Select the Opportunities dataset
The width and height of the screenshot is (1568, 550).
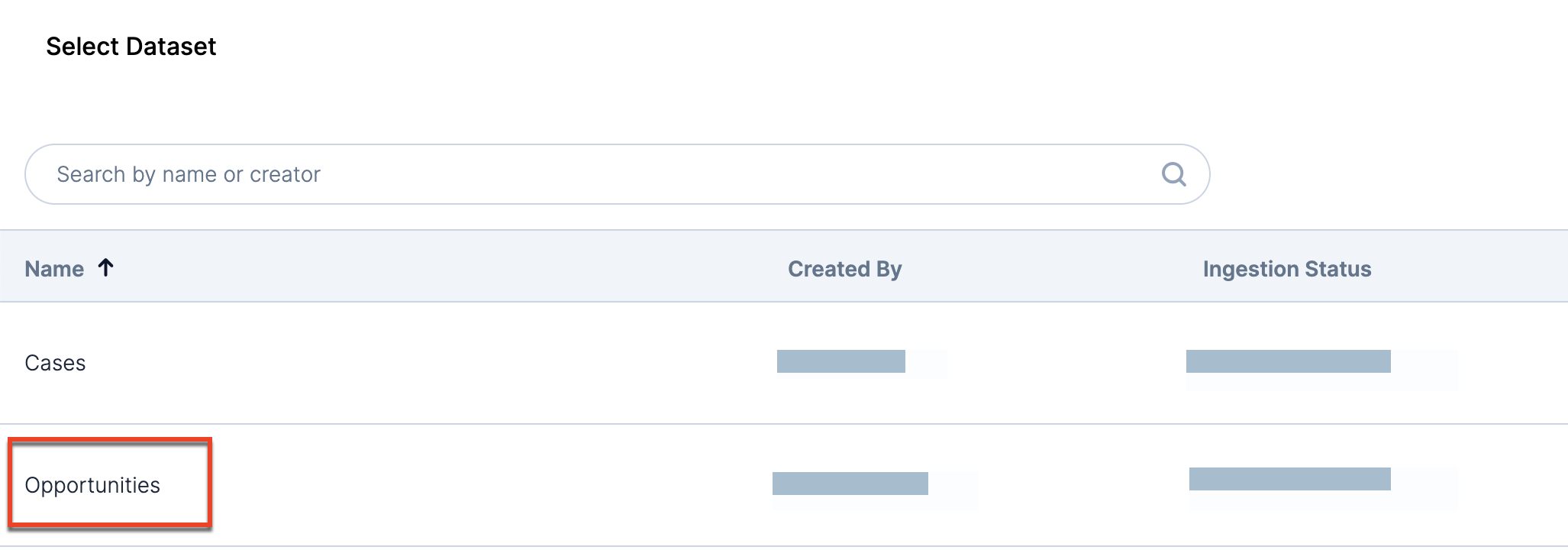click(x=92, y=485)
